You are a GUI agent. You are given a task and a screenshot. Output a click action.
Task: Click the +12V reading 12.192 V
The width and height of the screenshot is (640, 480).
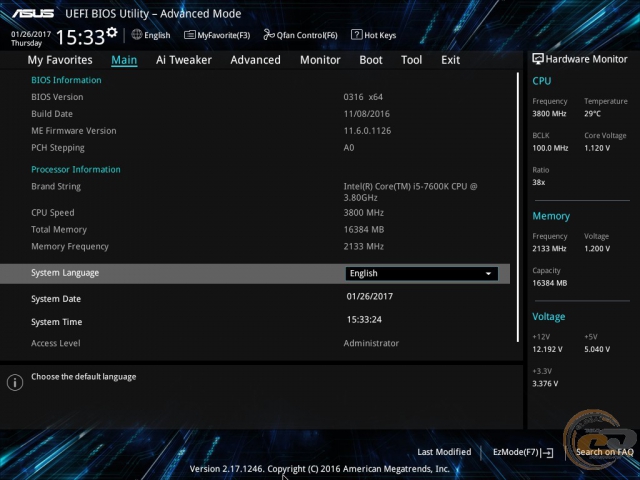pos(547,349)
